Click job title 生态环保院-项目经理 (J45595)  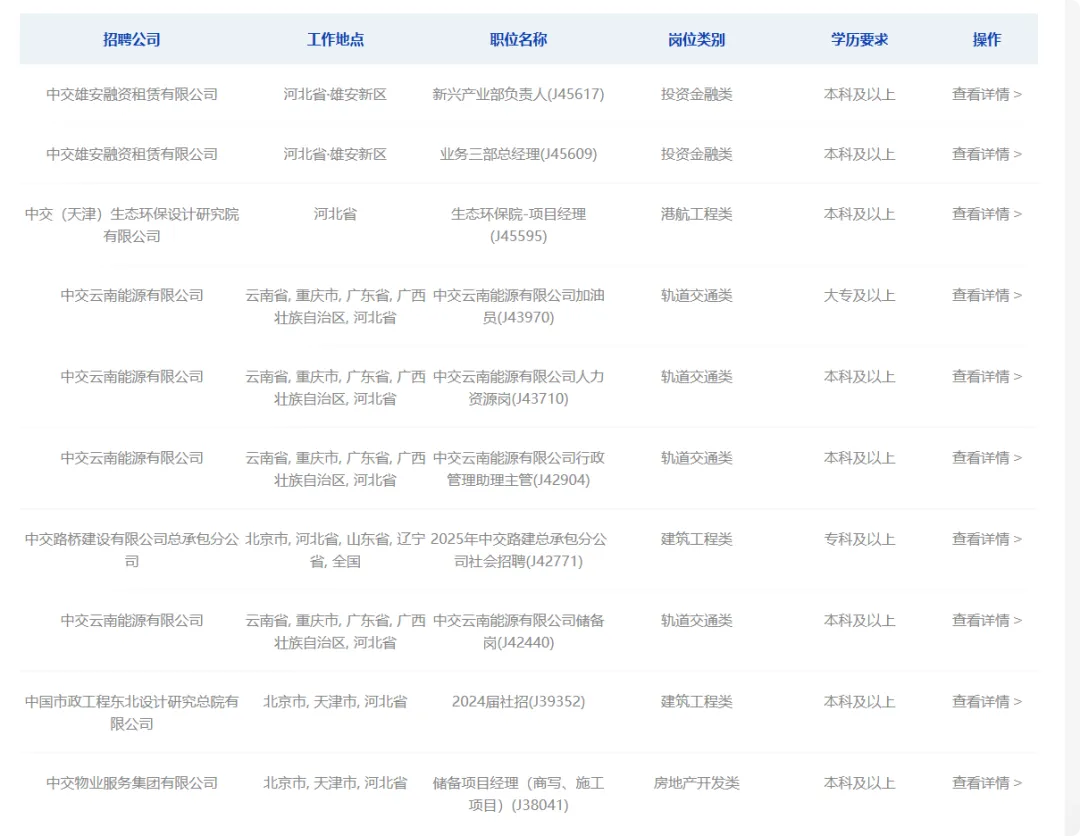(519, 225)
